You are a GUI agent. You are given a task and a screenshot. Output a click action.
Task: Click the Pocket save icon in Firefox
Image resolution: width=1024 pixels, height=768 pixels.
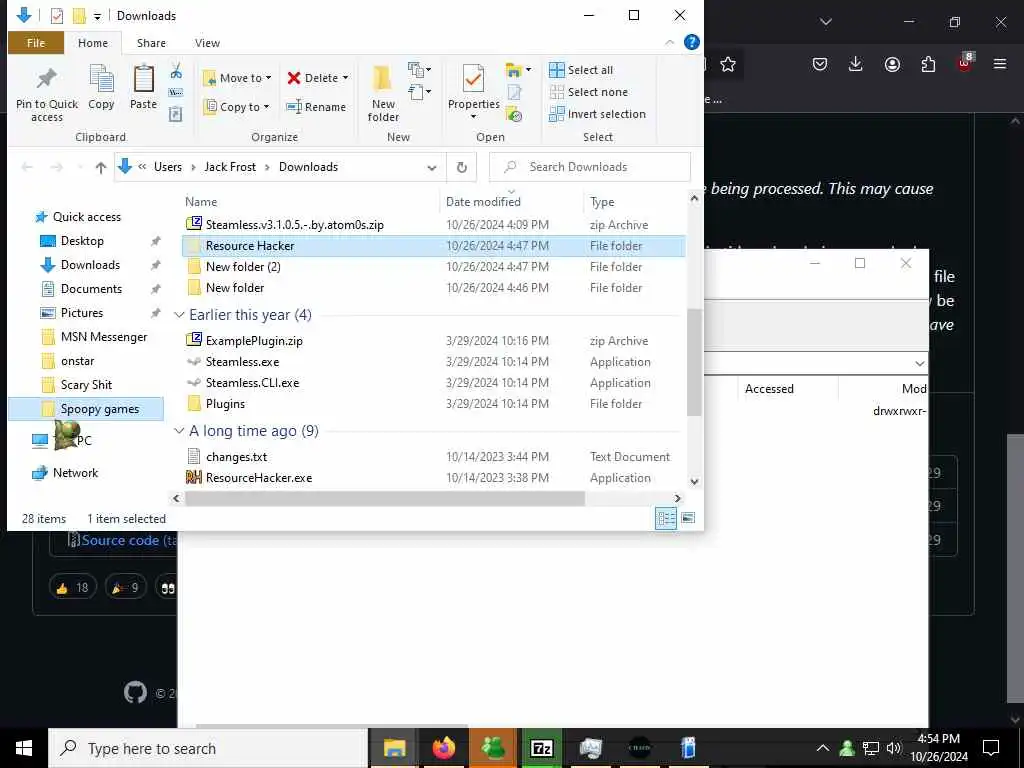click(x=820, y=64)
